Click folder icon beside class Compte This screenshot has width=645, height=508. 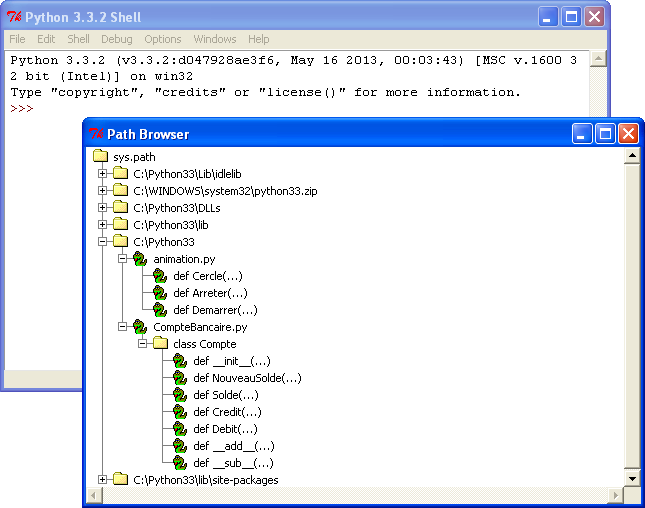[x=160, y=343]
